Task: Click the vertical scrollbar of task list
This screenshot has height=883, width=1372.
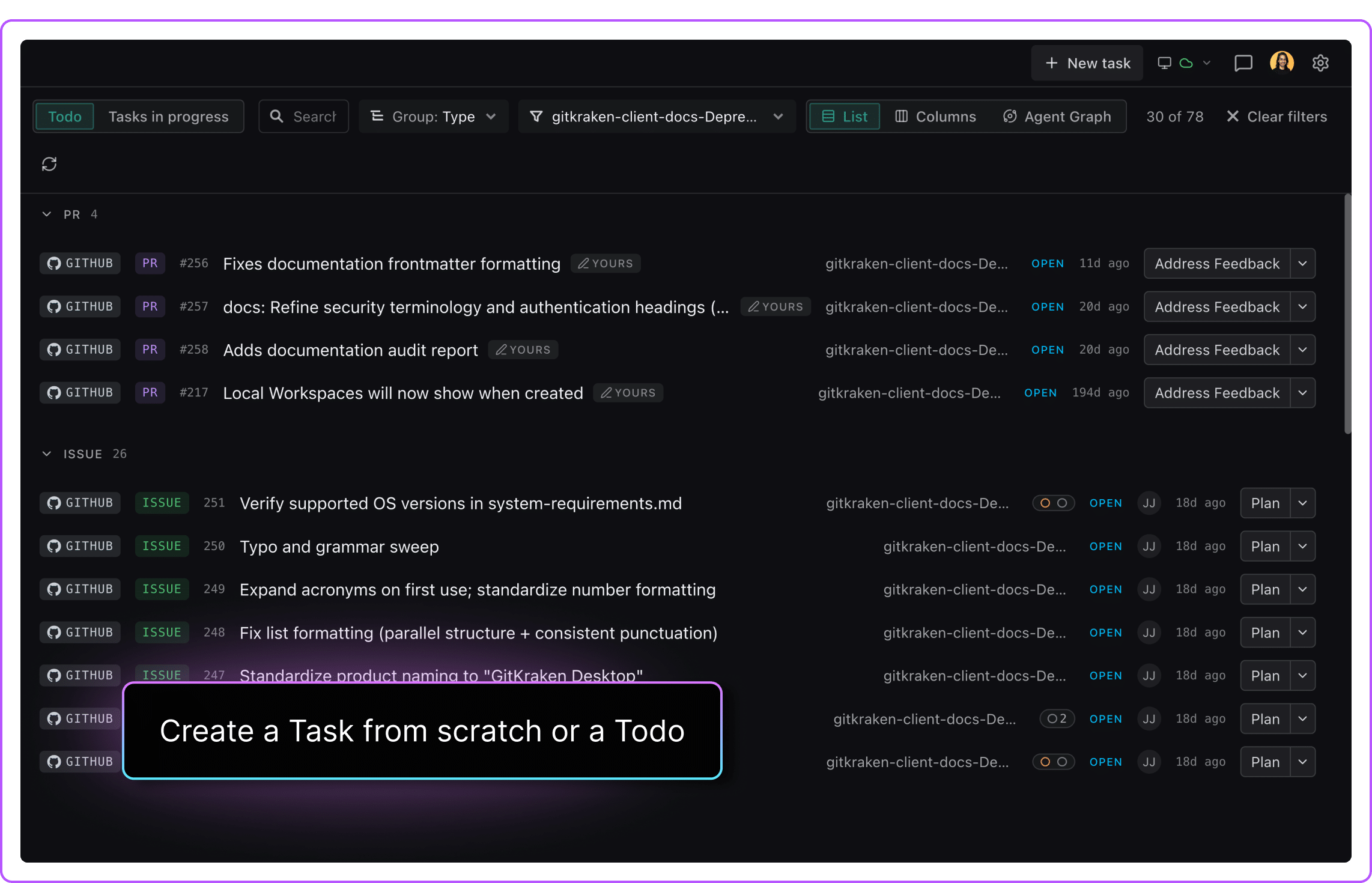Action: pyautogui.click(x=1347, y=314)
